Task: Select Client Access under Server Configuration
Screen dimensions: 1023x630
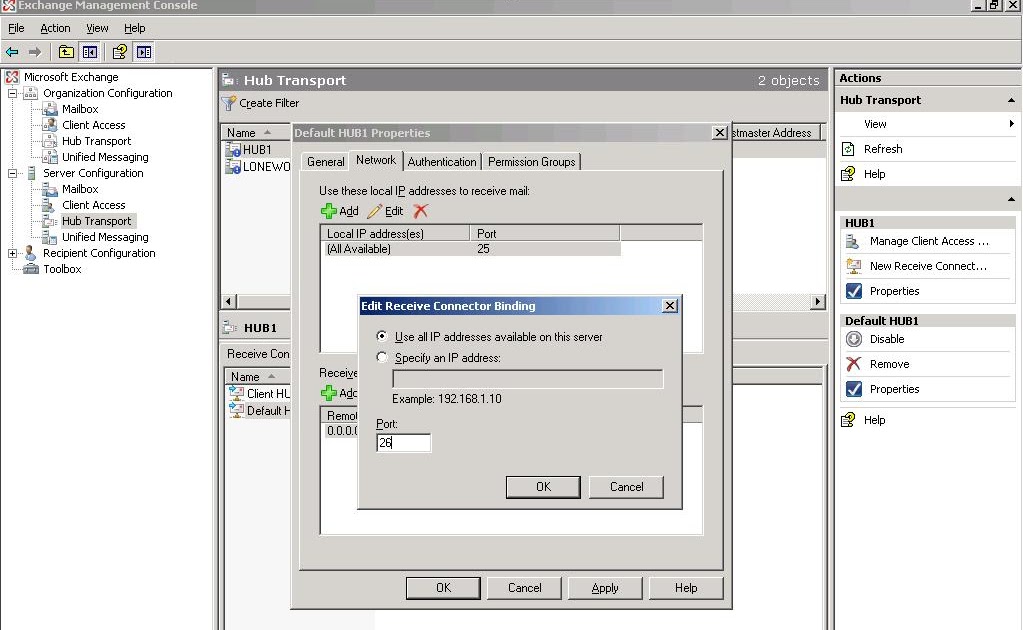Action: pos(93,205)
